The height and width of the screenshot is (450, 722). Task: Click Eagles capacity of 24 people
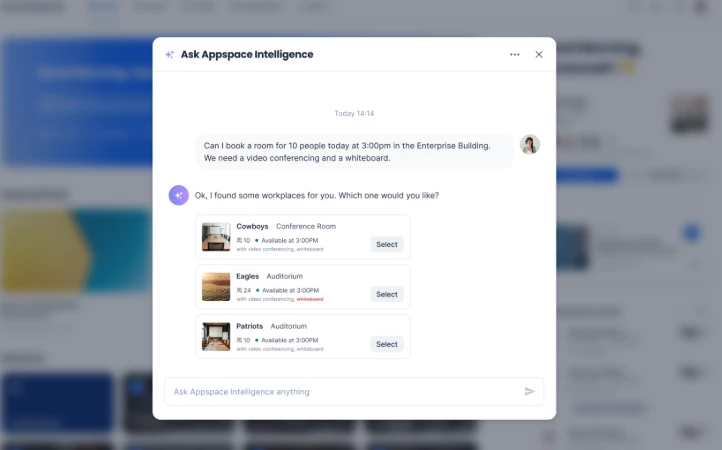[x=244, y=290]
